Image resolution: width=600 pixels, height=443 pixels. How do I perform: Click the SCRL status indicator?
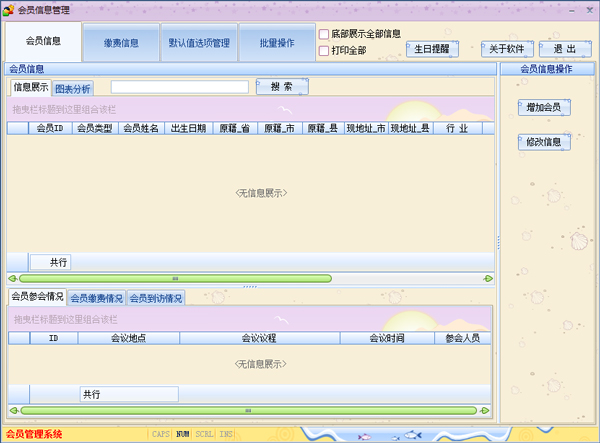pyautogui.click(x=204, y=434)
